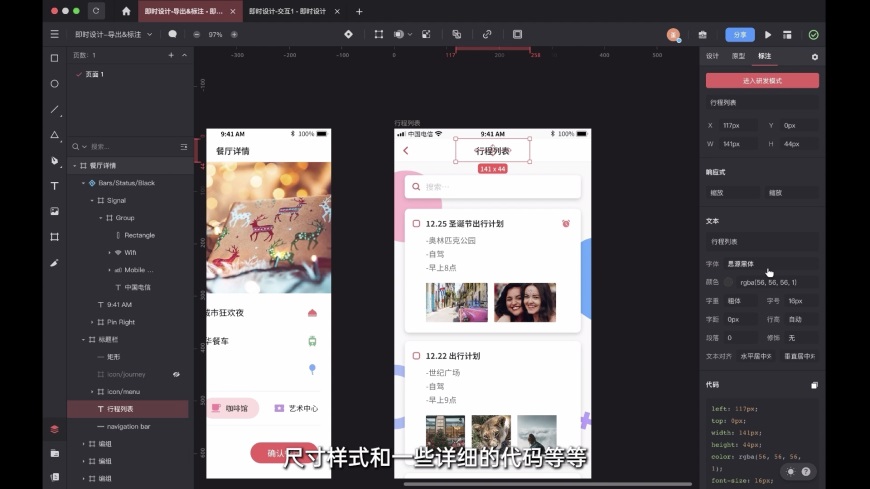This screenshot has width=870, height=489.
Task: Select the Ellipse tool in left sidebar
Action: (54, 84)
